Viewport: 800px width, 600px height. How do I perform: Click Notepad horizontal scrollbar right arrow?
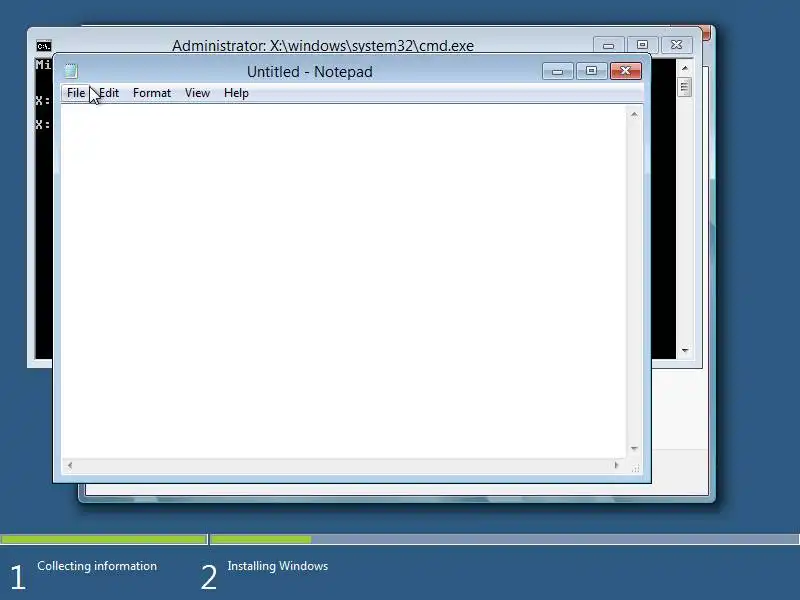[616, 465]
